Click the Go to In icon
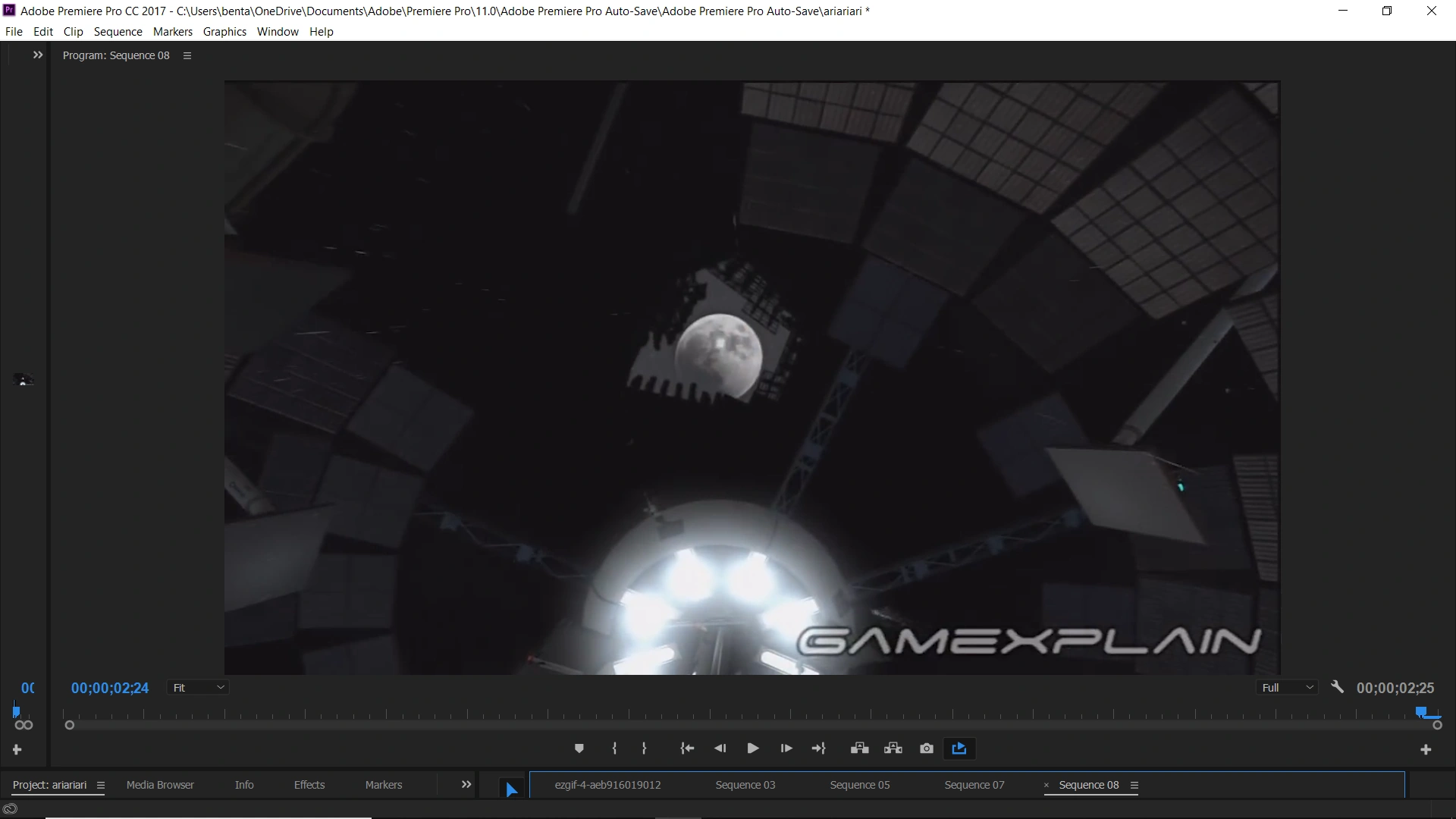The width and height of the screenshot is (1456, 819). pos(687,748)
